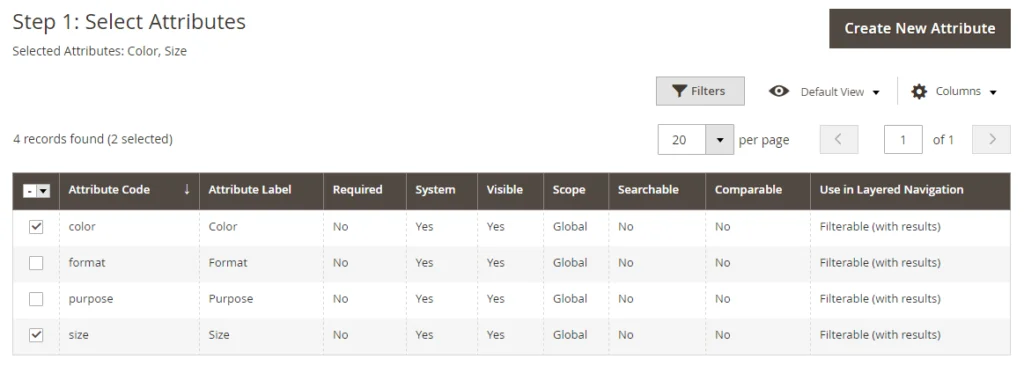Click sort arrow in Attribute Code header
This screenshot has height=366, width=1024.
click(x=187, y=190)
